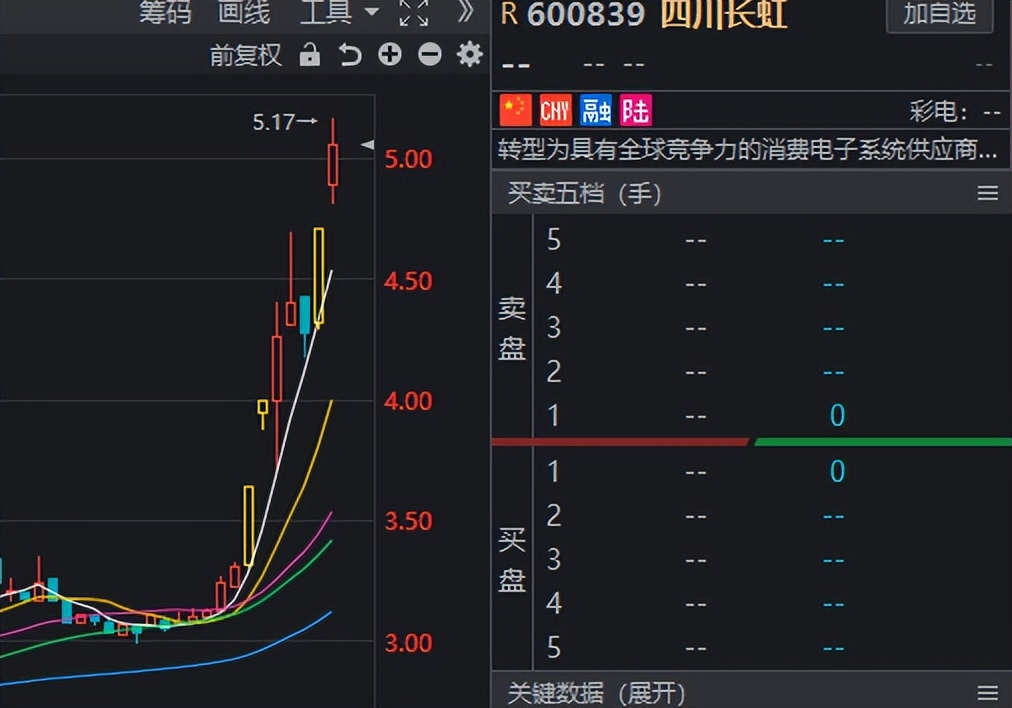Click the 加自选 button to add watchlist

coord(938,16)
